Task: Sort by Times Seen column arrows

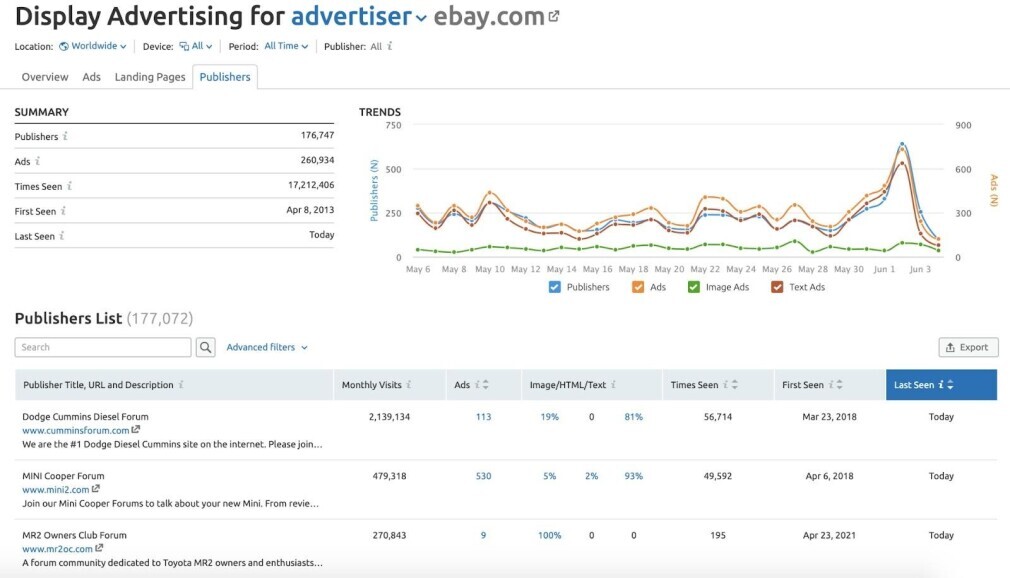Action: [x=734, y=385]
